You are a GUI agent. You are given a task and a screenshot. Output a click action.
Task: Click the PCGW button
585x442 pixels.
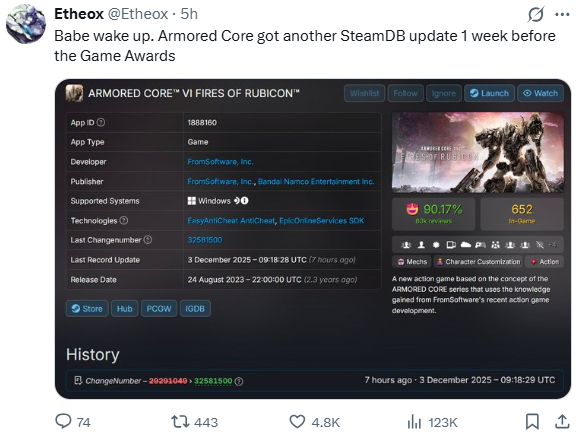[159, 308]
